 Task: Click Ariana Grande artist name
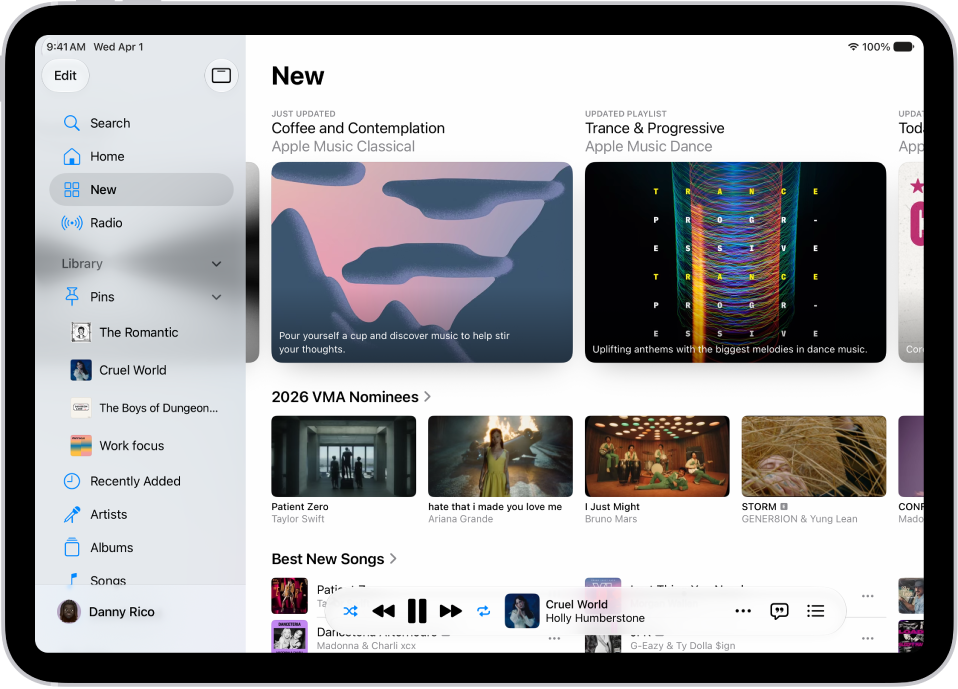[460, 519]
